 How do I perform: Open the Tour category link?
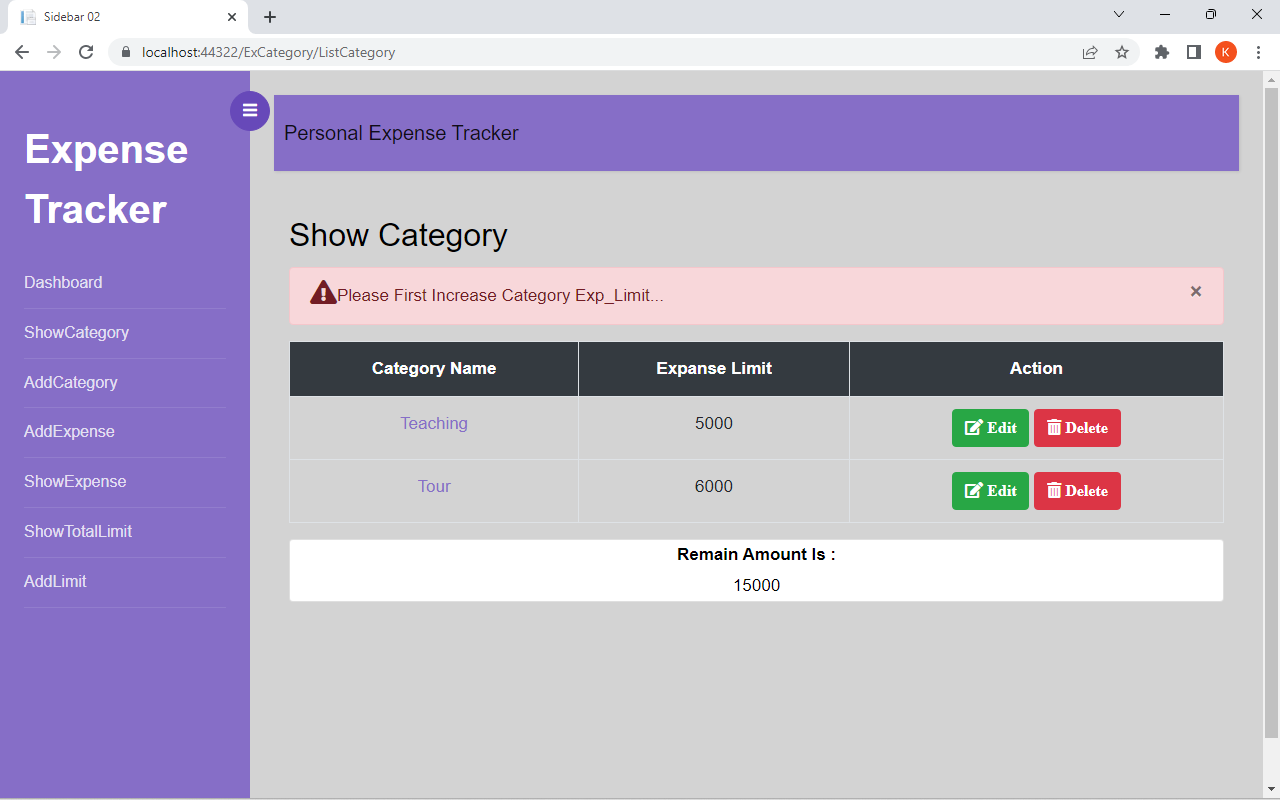[x=434, y=486]
